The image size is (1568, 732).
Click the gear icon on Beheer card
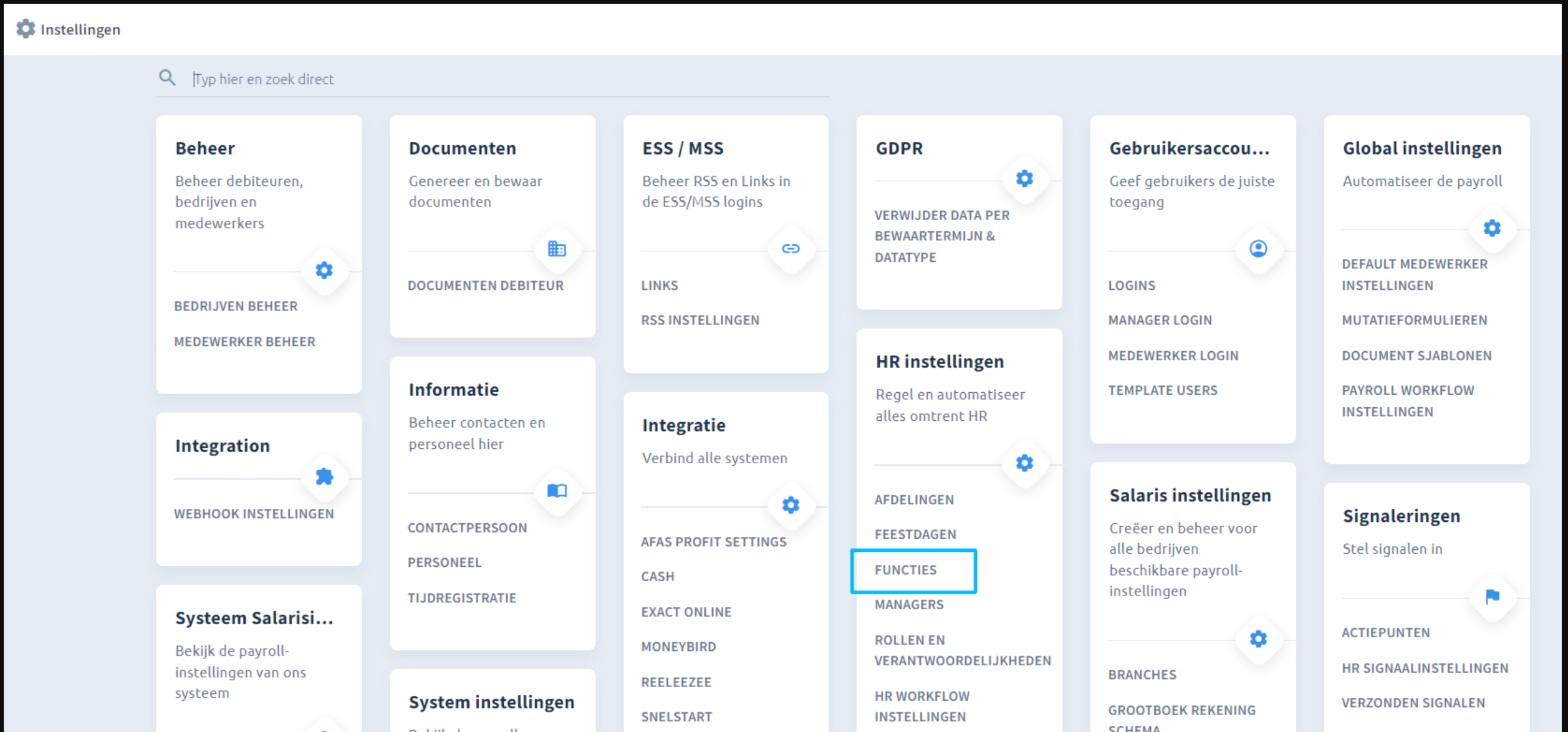coord(324,270)
